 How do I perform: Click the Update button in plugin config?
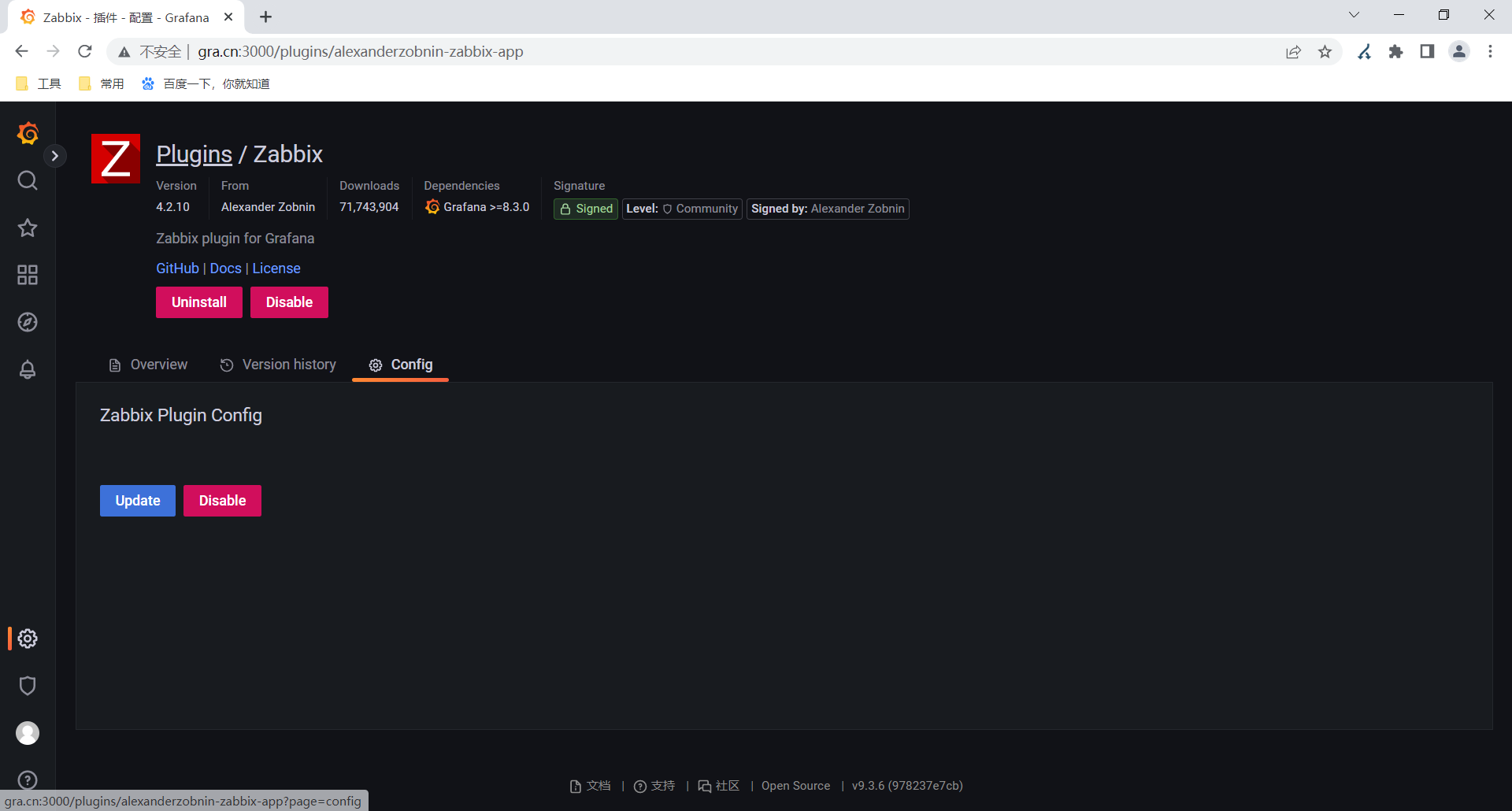tap(138, 501)
